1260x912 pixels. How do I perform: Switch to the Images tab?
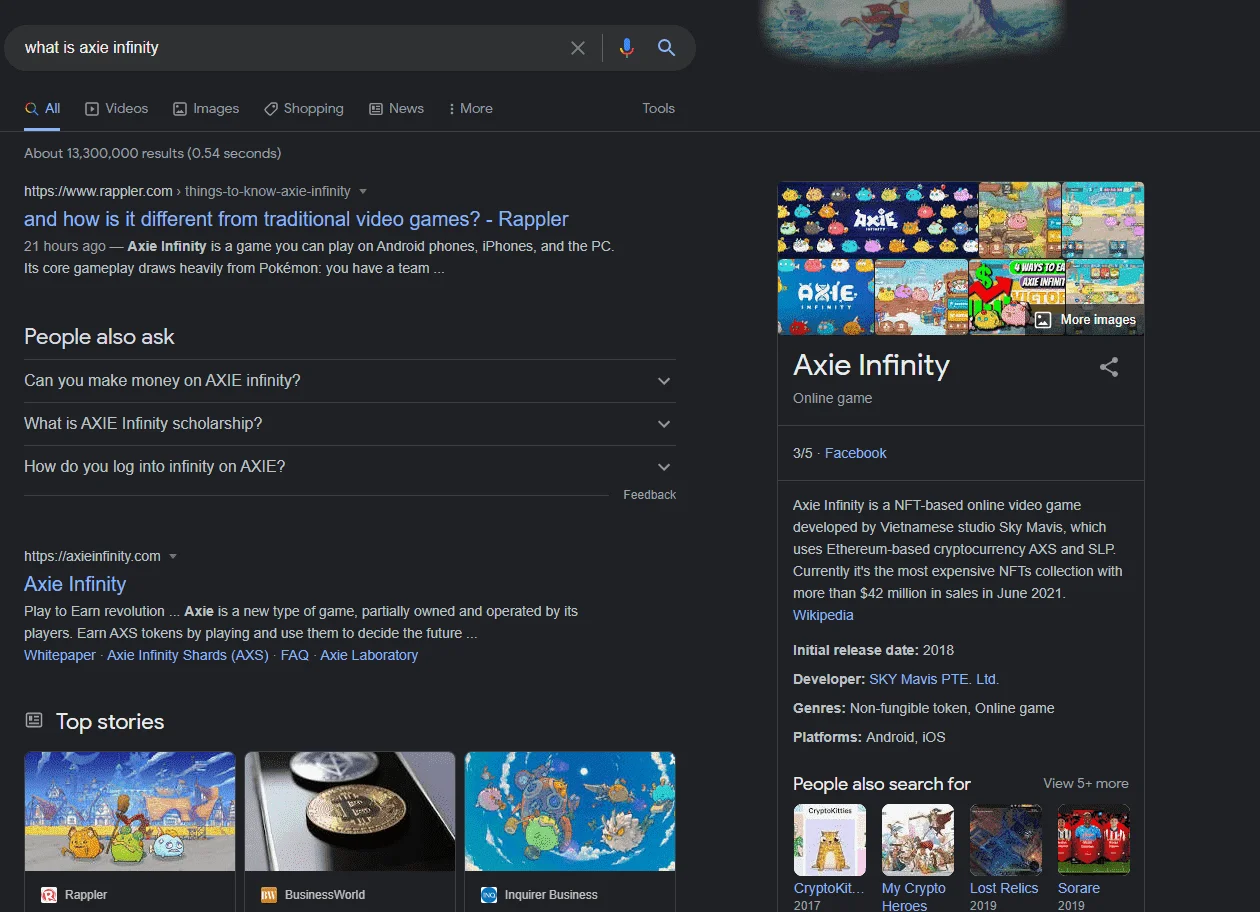[206, 109]
